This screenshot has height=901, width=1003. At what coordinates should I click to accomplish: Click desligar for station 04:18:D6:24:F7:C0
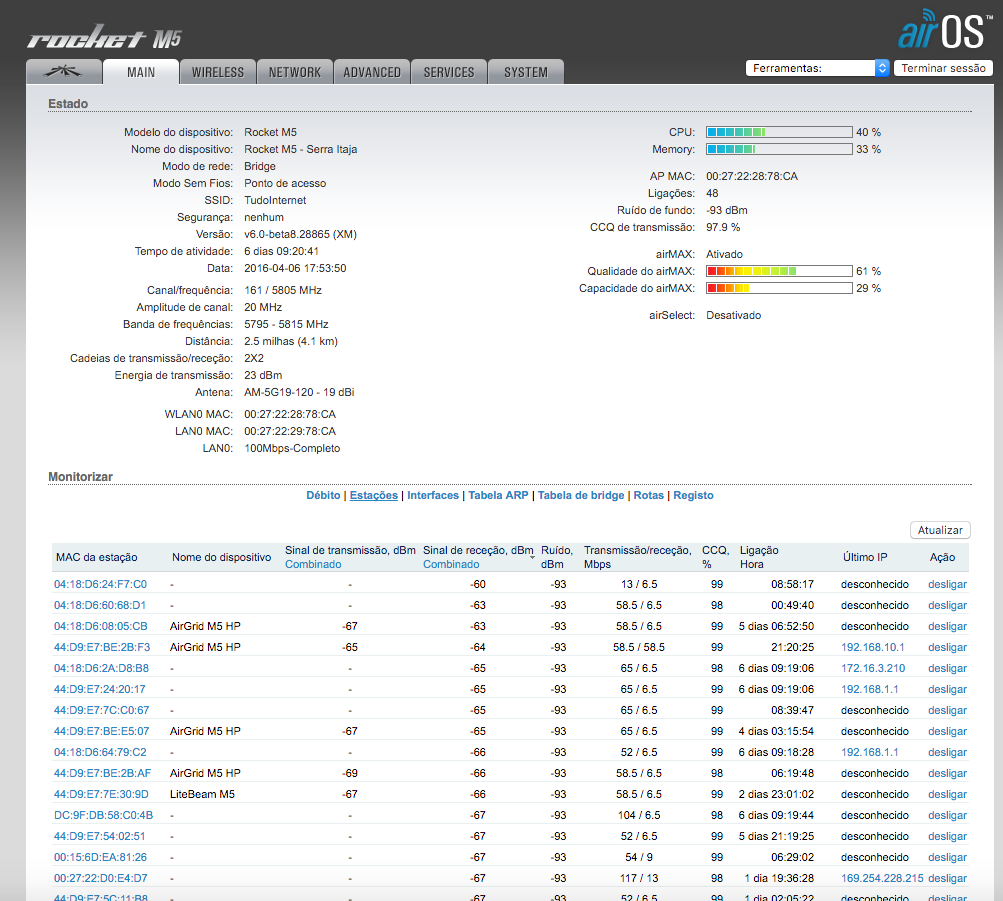point(947,584)
